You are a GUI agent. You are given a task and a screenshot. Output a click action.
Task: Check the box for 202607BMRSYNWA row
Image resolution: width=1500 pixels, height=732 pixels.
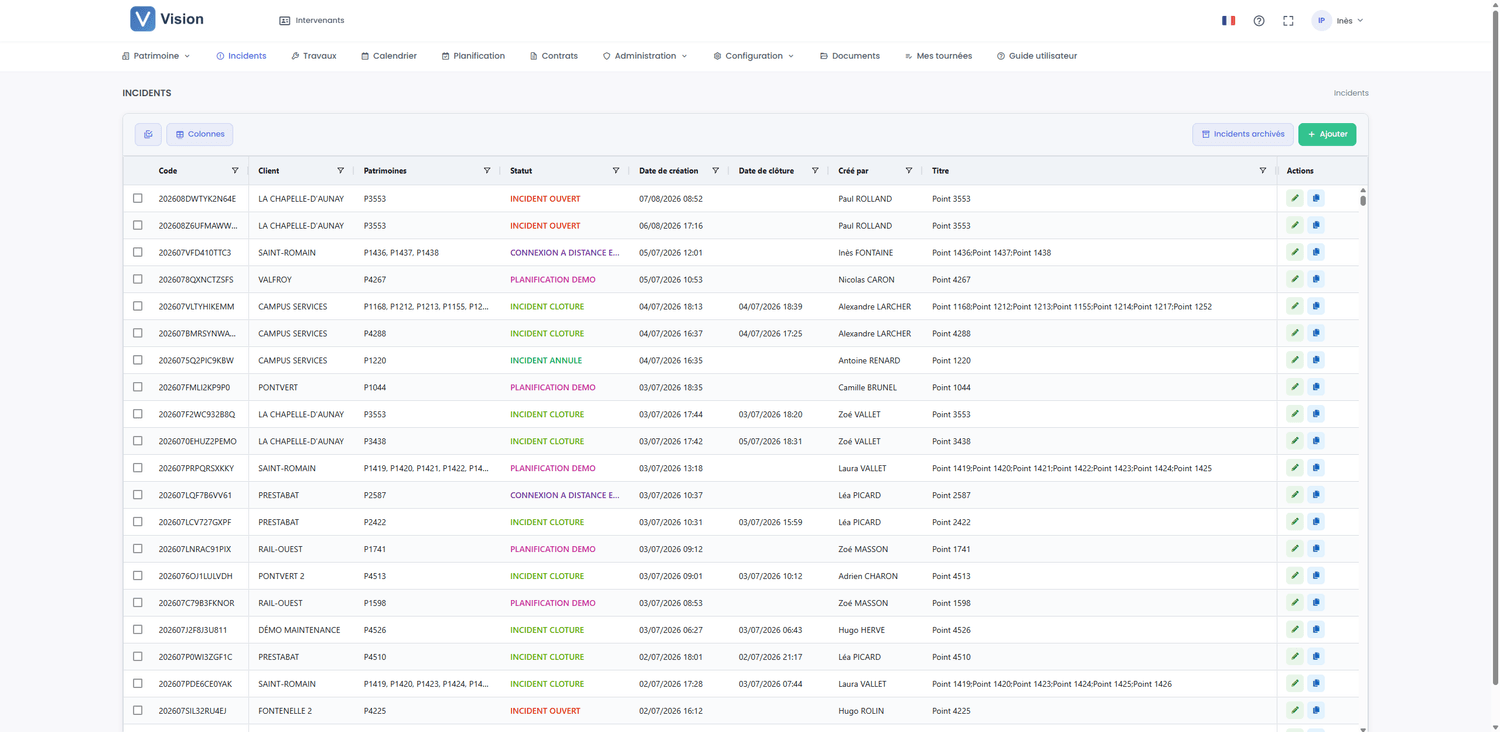coord(138,333)
